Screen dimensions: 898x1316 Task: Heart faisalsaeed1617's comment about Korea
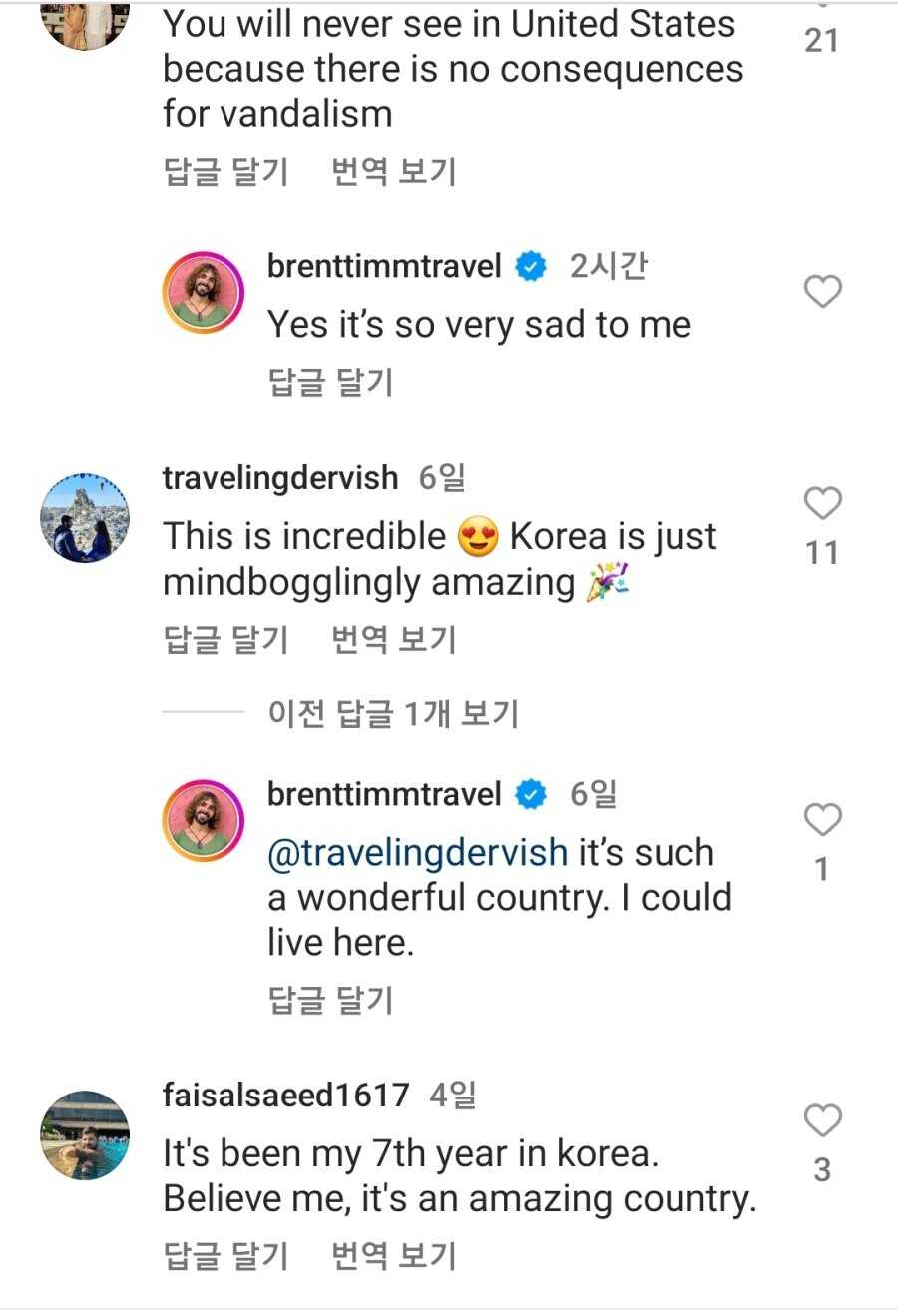[823, 1121]
